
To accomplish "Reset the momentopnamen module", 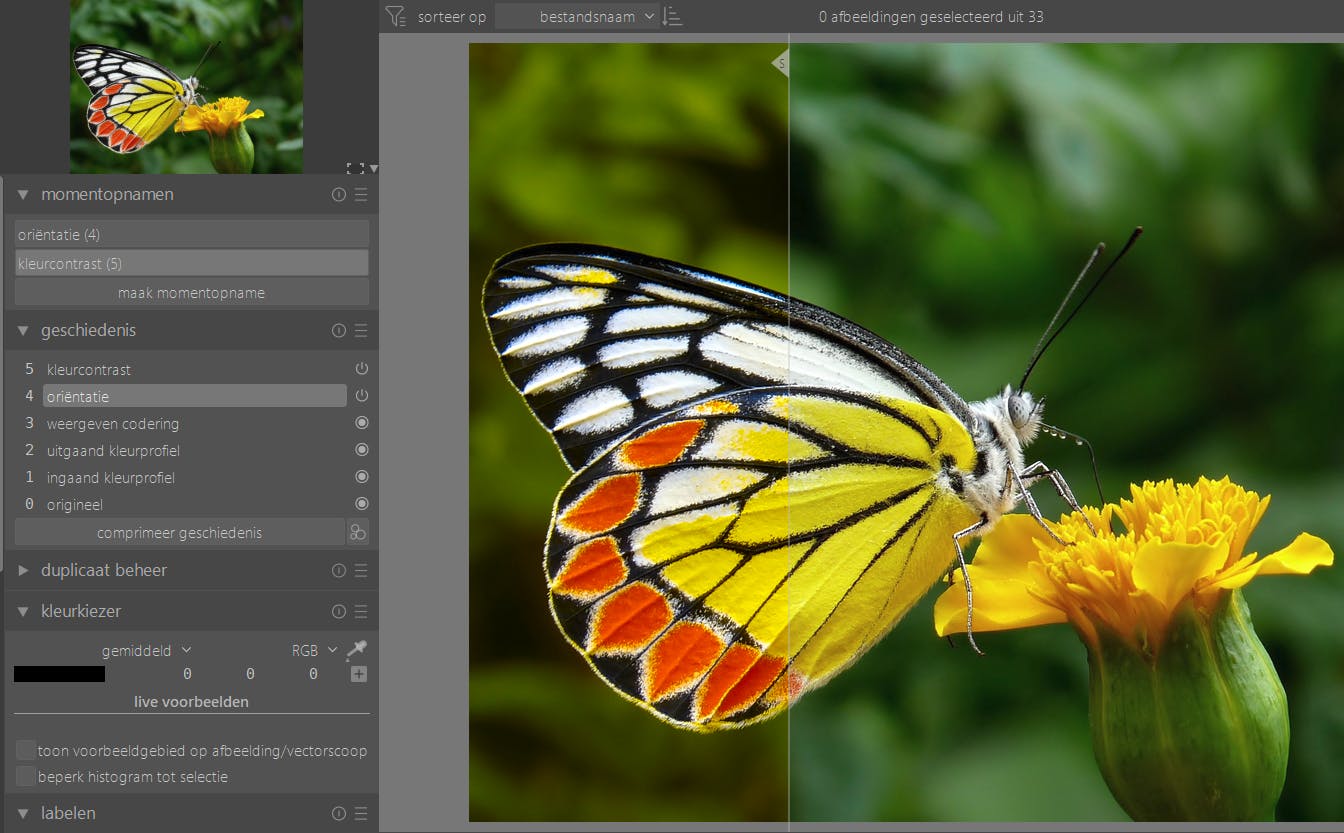I will pos(339,195).
